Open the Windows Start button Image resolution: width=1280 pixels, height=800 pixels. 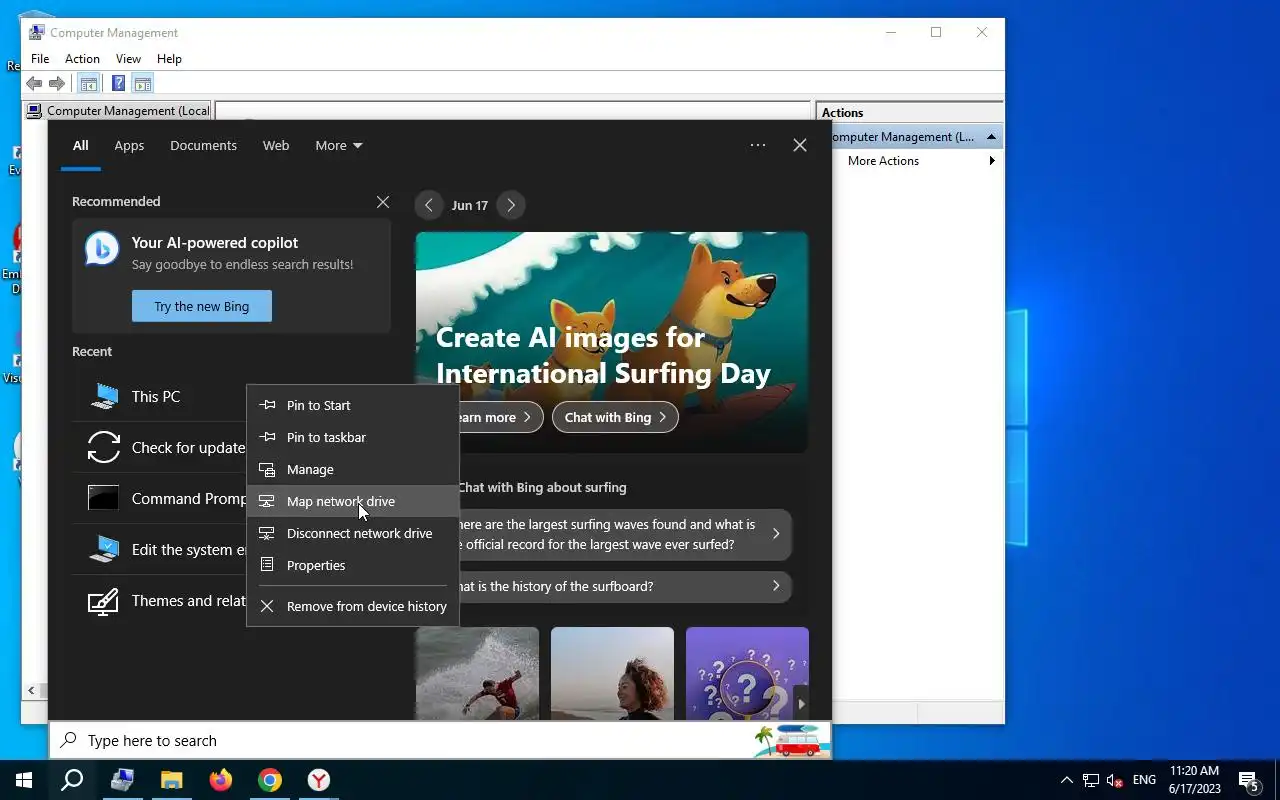pos(24,780)
